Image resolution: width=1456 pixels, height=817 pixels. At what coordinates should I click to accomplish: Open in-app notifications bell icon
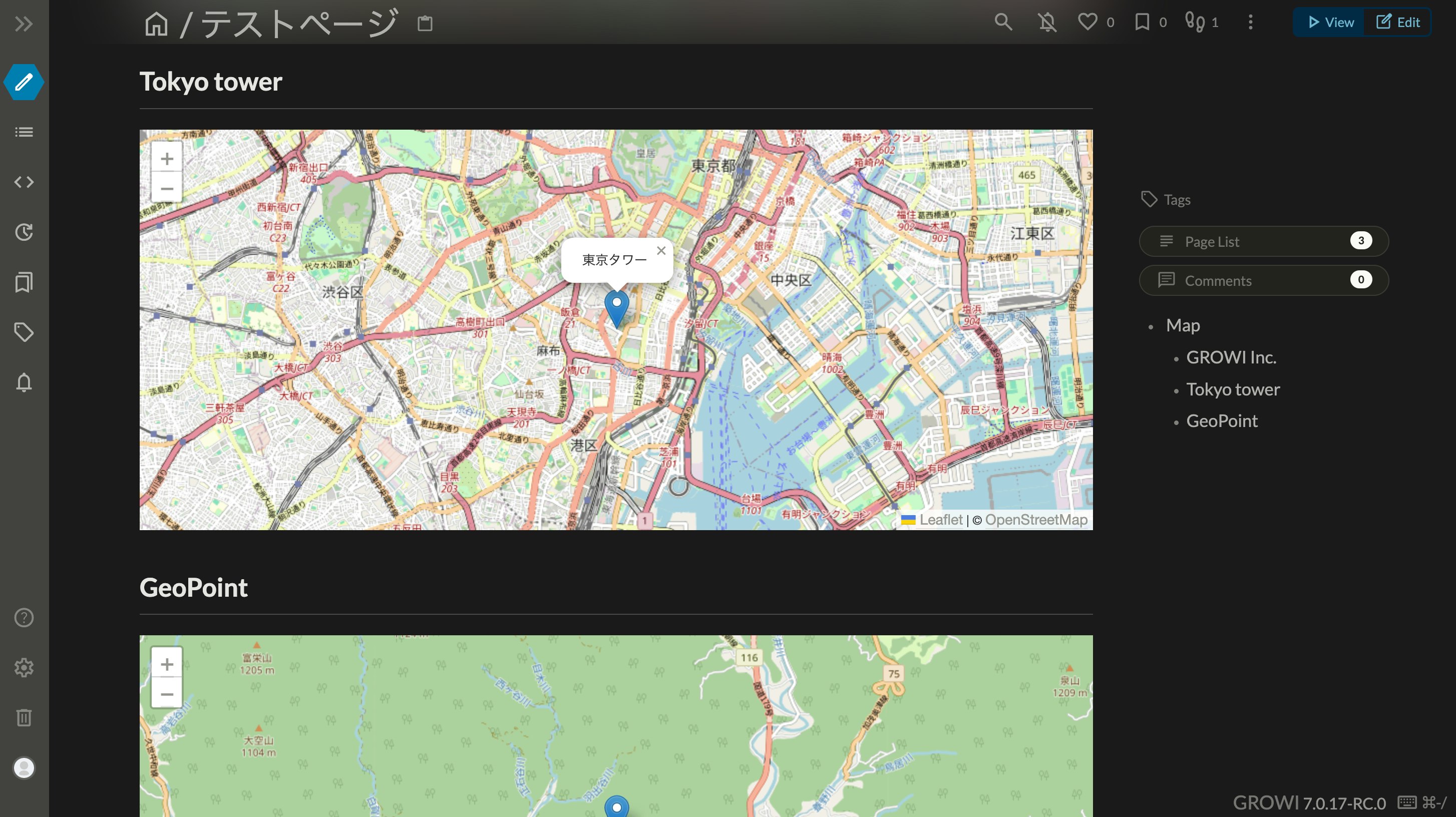click(x=24, y=382)
